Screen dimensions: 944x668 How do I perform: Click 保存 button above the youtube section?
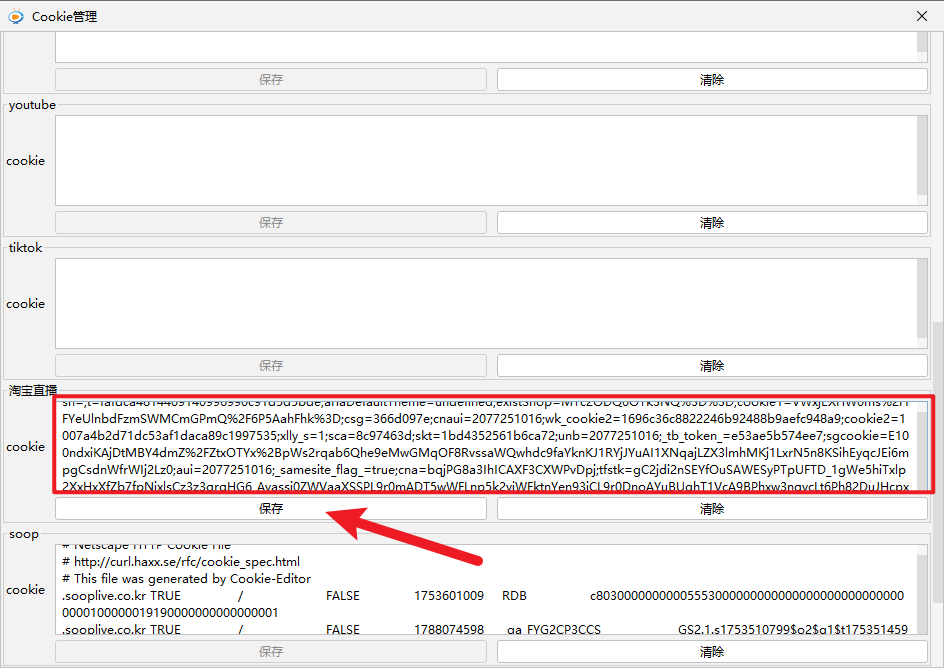coord(270,79)
